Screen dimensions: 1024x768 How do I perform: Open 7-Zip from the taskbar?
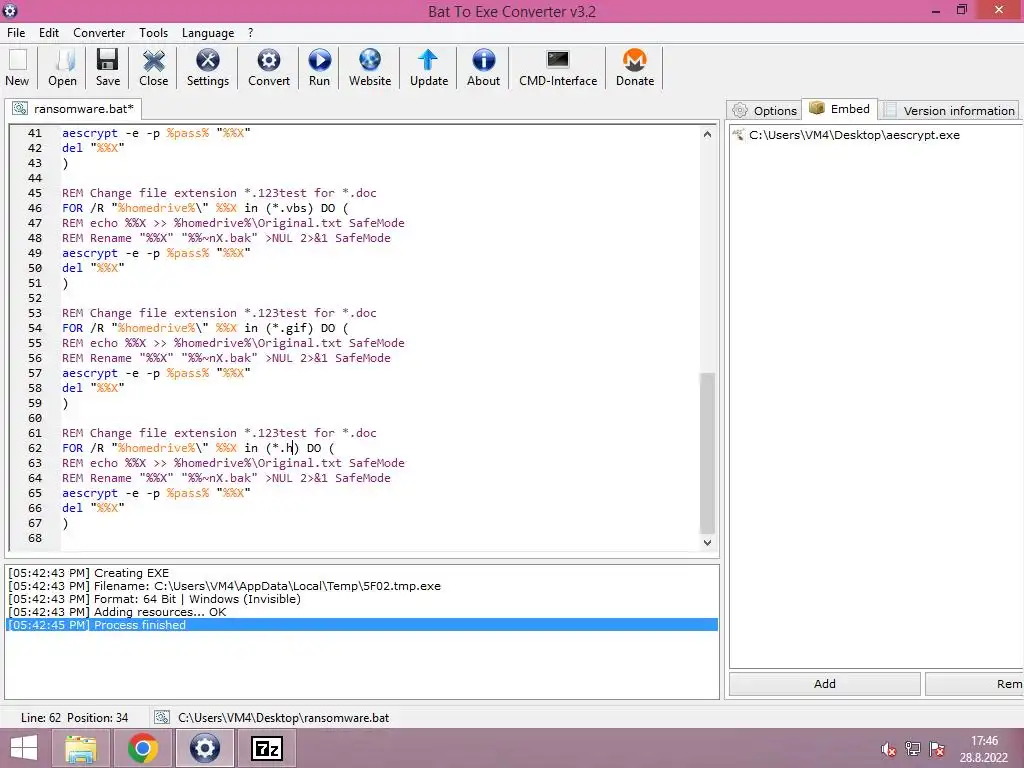tap(266, 748)
